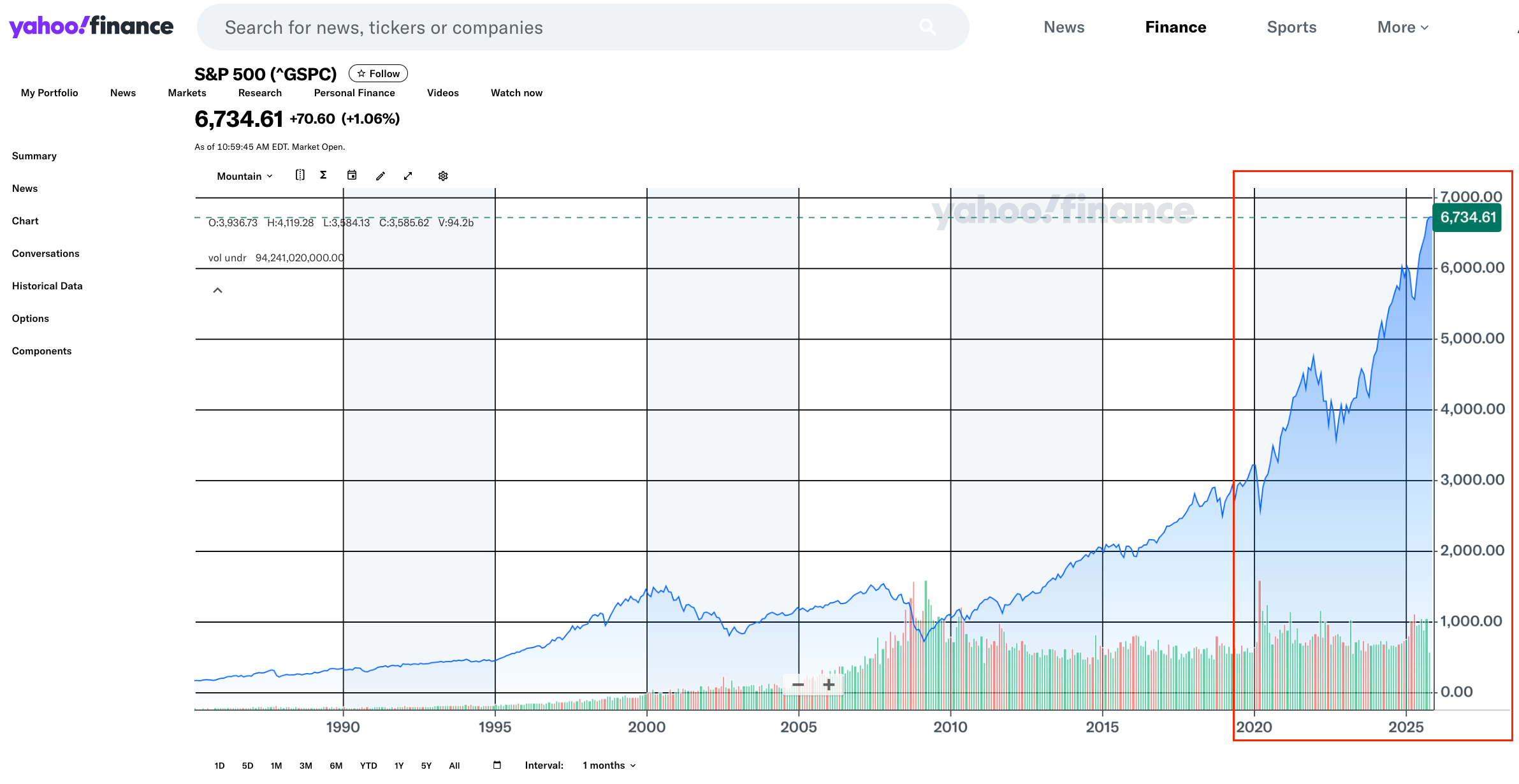Collapse the volume study chevron
This screenshot has height=784, width=1519.
(217, 290)
